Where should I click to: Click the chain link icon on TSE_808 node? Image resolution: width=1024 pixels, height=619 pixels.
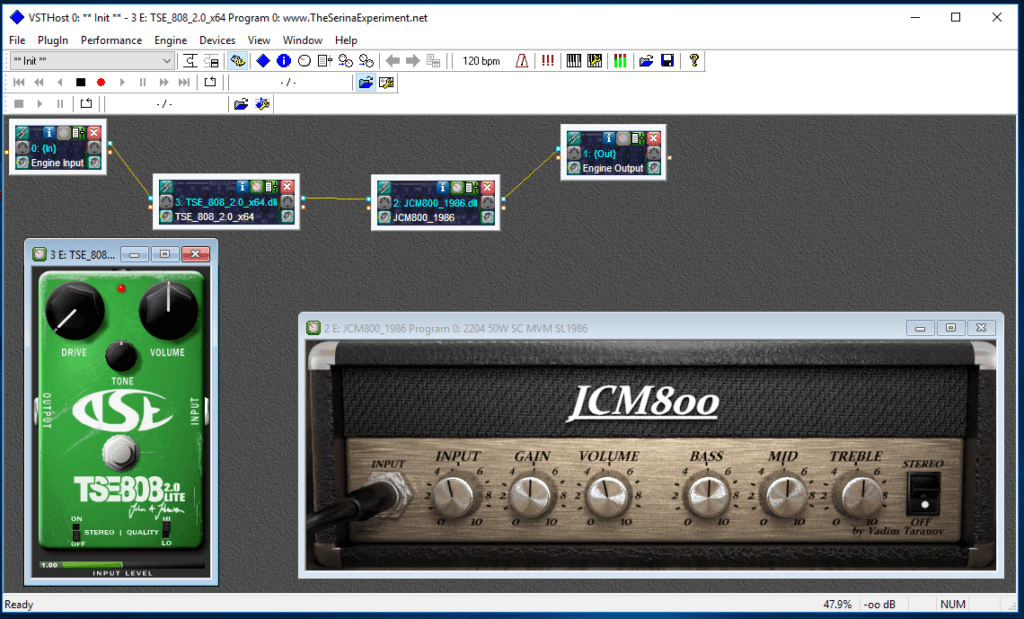click(166, 187)
